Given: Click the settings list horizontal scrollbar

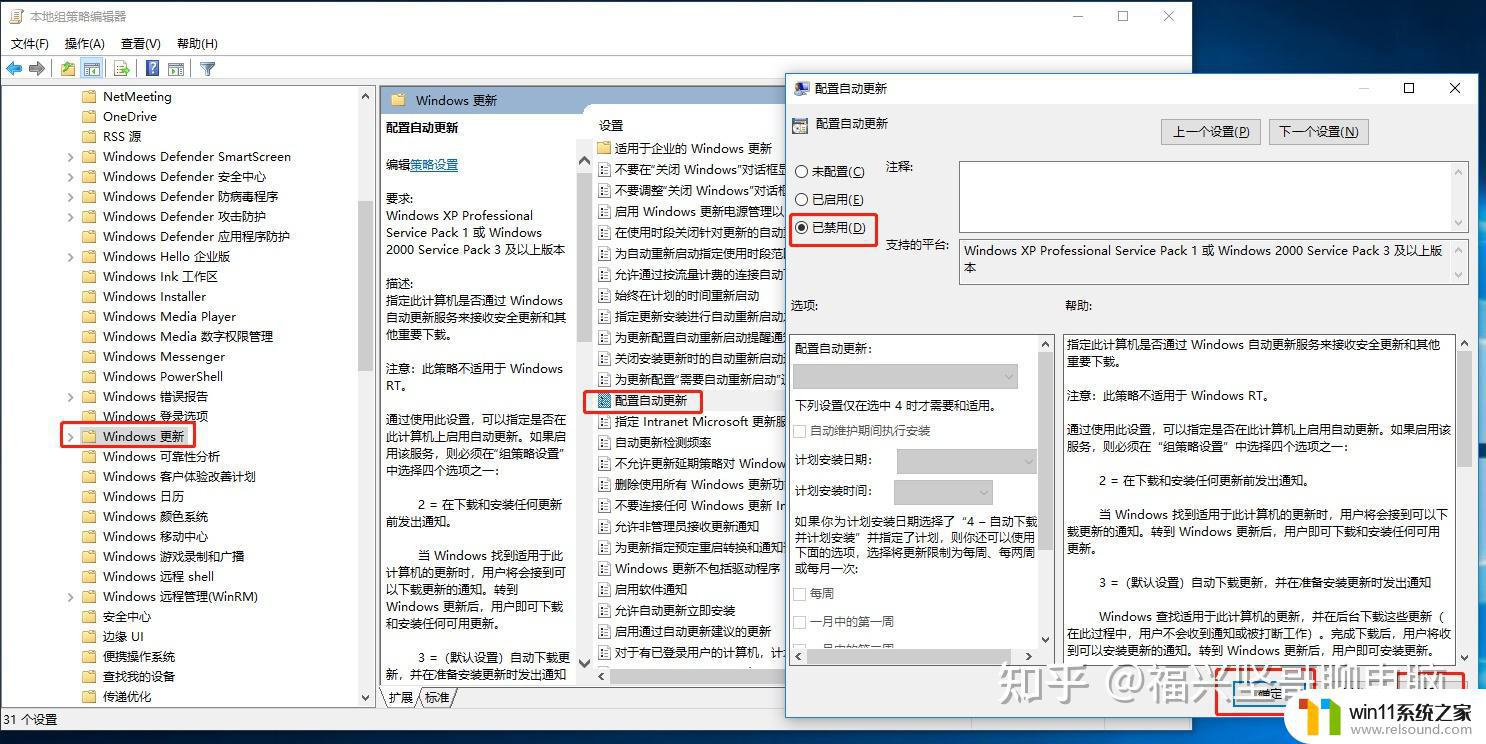Looking at the screenshot, I should click(692, 676).
